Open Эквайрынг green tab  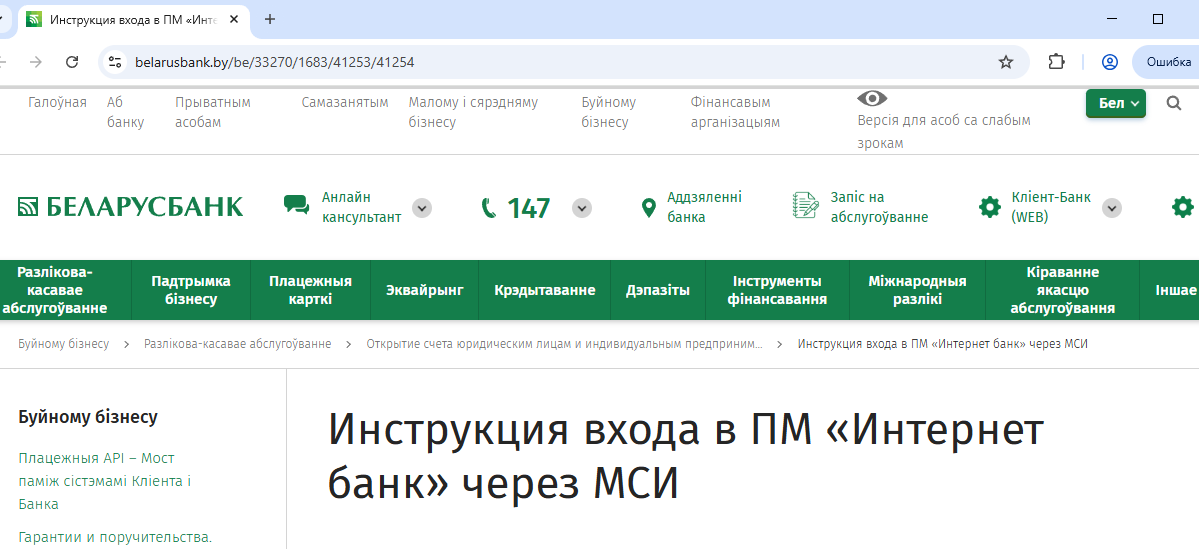click(x=424, y=291)
